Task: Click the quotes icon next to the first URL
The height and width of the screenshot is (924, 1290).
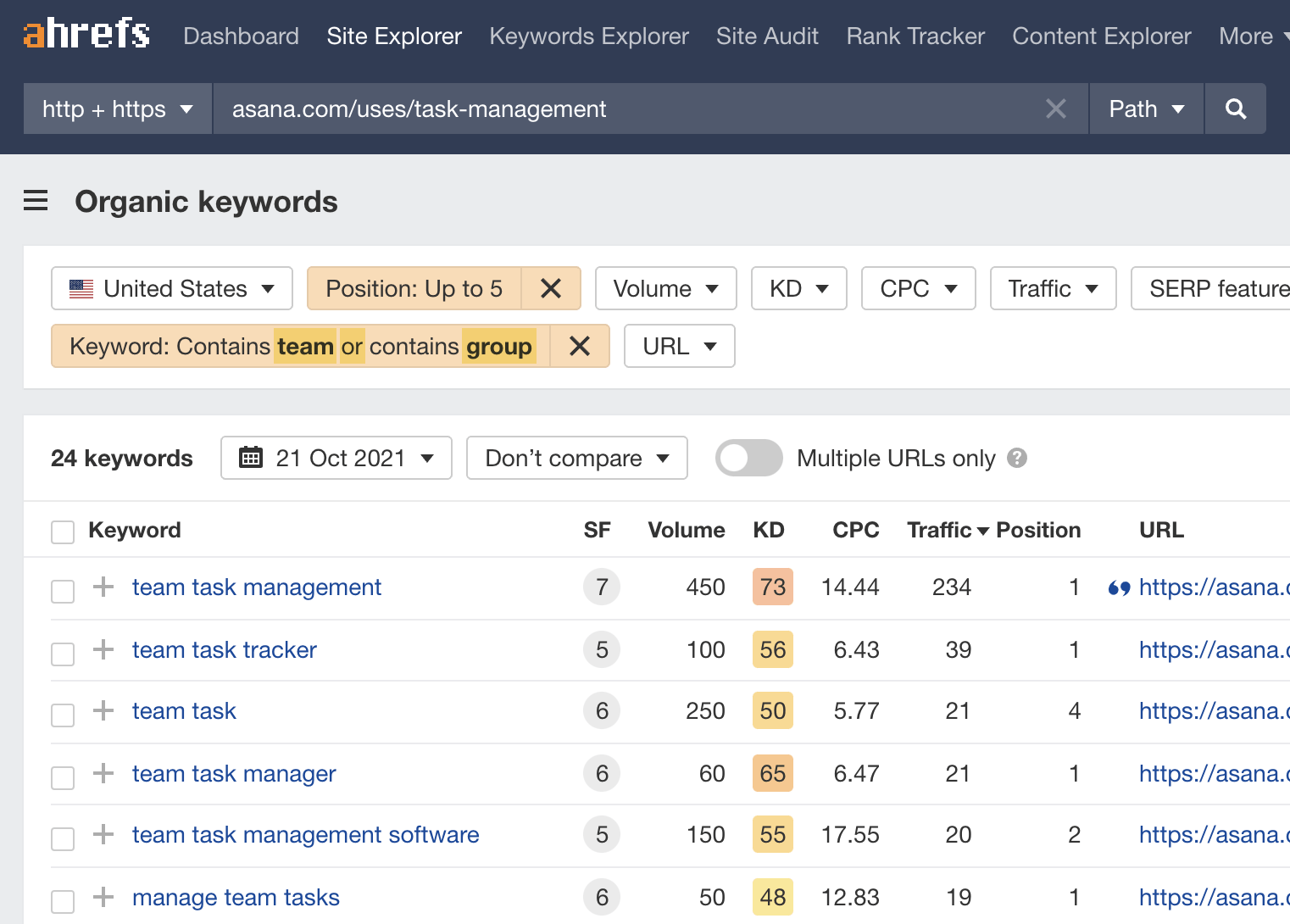Action: (1119, 587)
